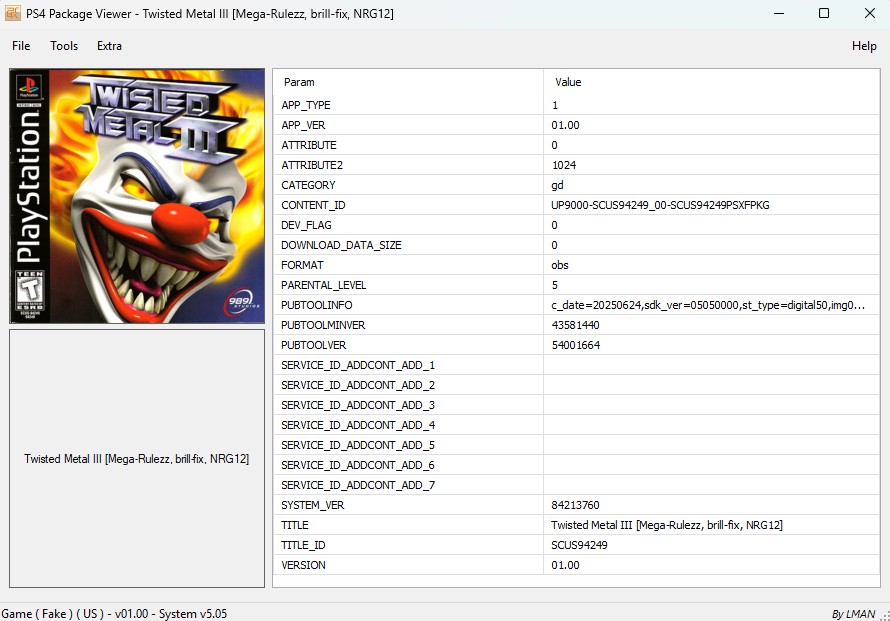
Task: Click the value 1024
Action: [564, 165]
